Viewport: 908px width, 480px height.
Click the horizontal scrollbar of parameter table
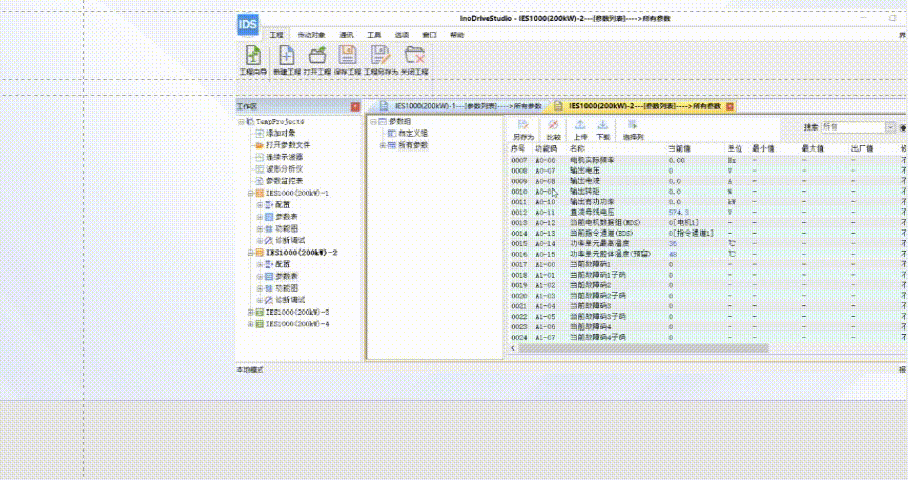[x=643, y=349]
